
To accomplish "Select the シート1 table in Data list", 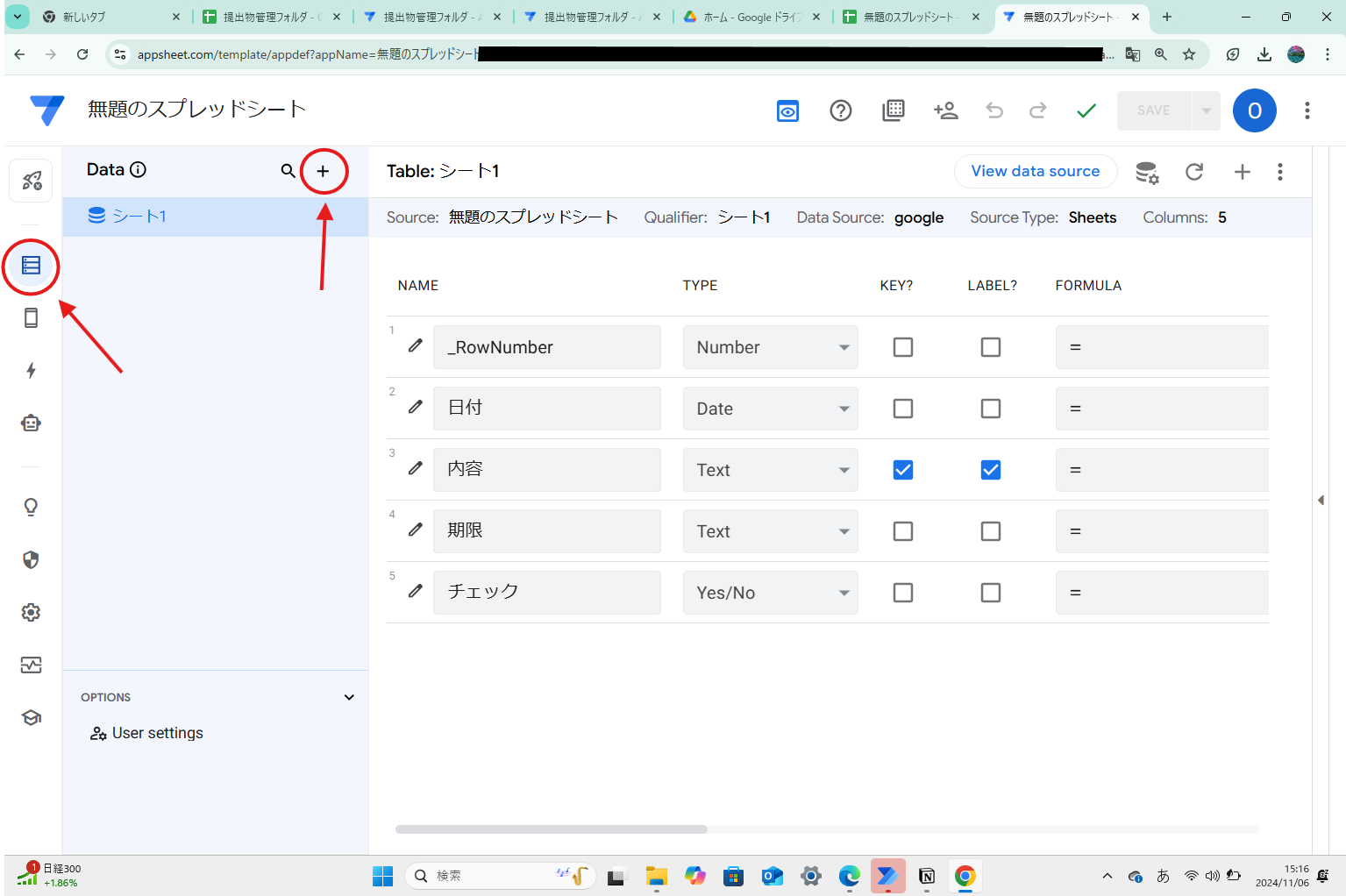I will click(216, 217).
